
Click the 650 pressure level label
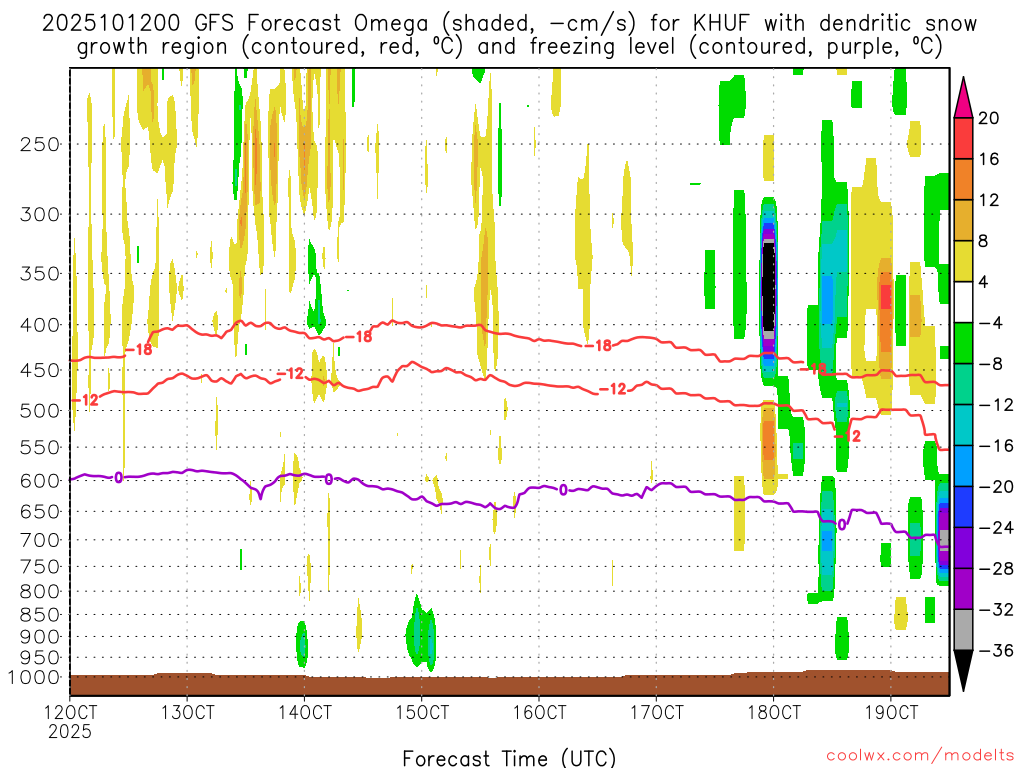[40, 511]
